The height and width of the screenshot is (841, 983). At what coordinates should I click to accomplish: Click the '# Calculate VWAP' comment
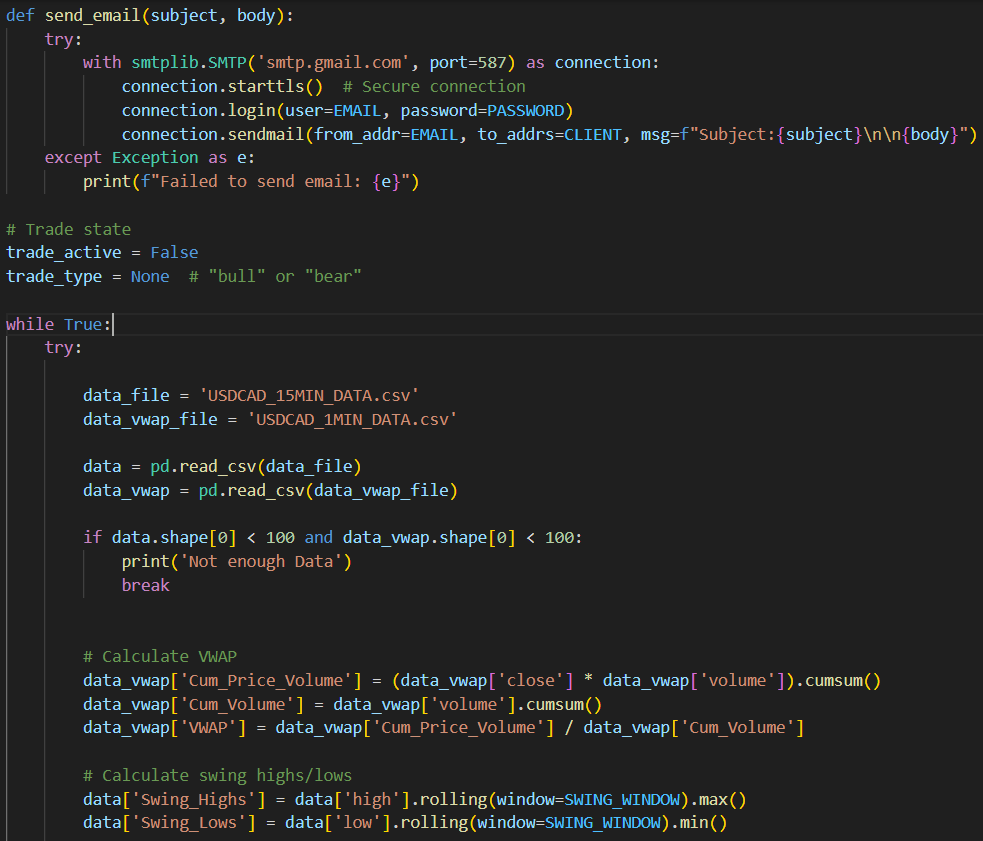coord(160,656)
